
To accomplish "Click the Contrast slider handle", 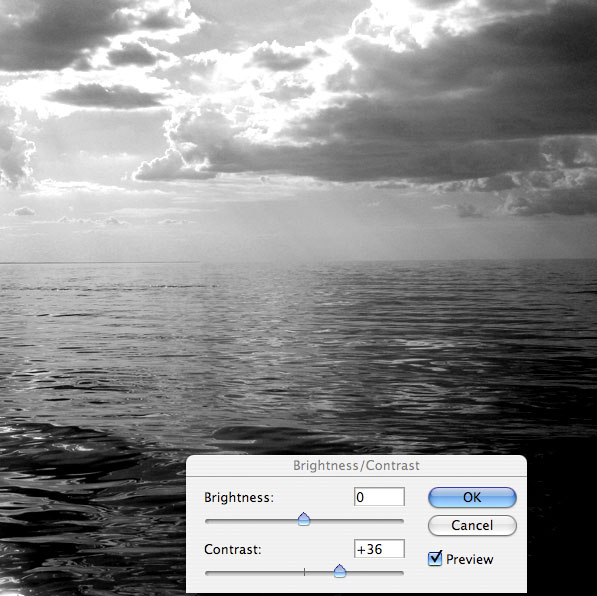I will point(340,571).
